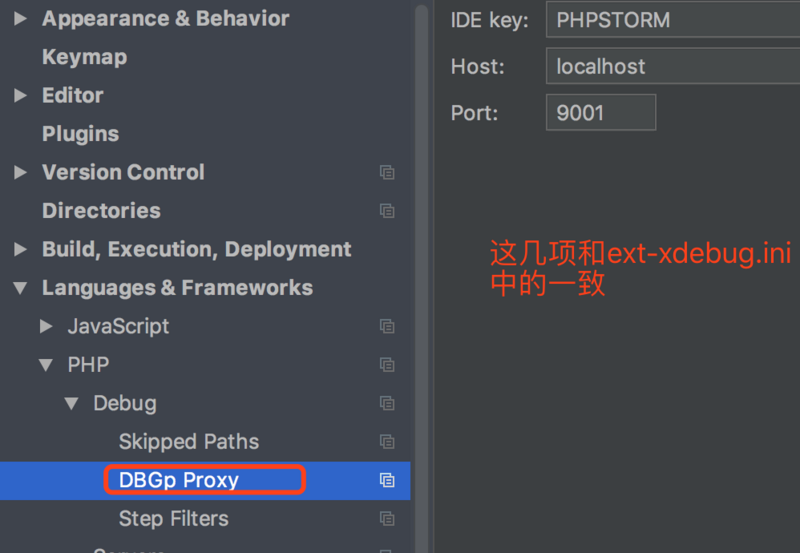Viewport: 800px width, 553px height.
Task: Click project-level icon beside JavaScript
Action: point(387,326)
